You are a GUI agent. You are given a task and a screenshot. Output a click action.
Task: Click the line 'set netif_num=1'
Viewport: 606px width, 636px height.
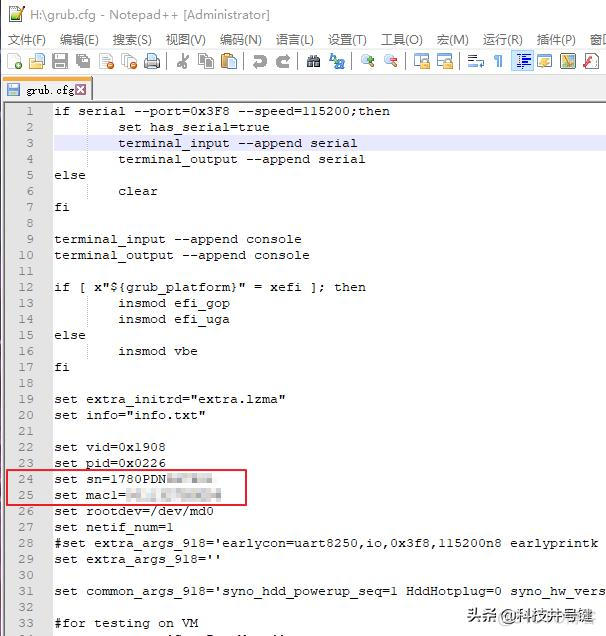click(x=114, y=527)
